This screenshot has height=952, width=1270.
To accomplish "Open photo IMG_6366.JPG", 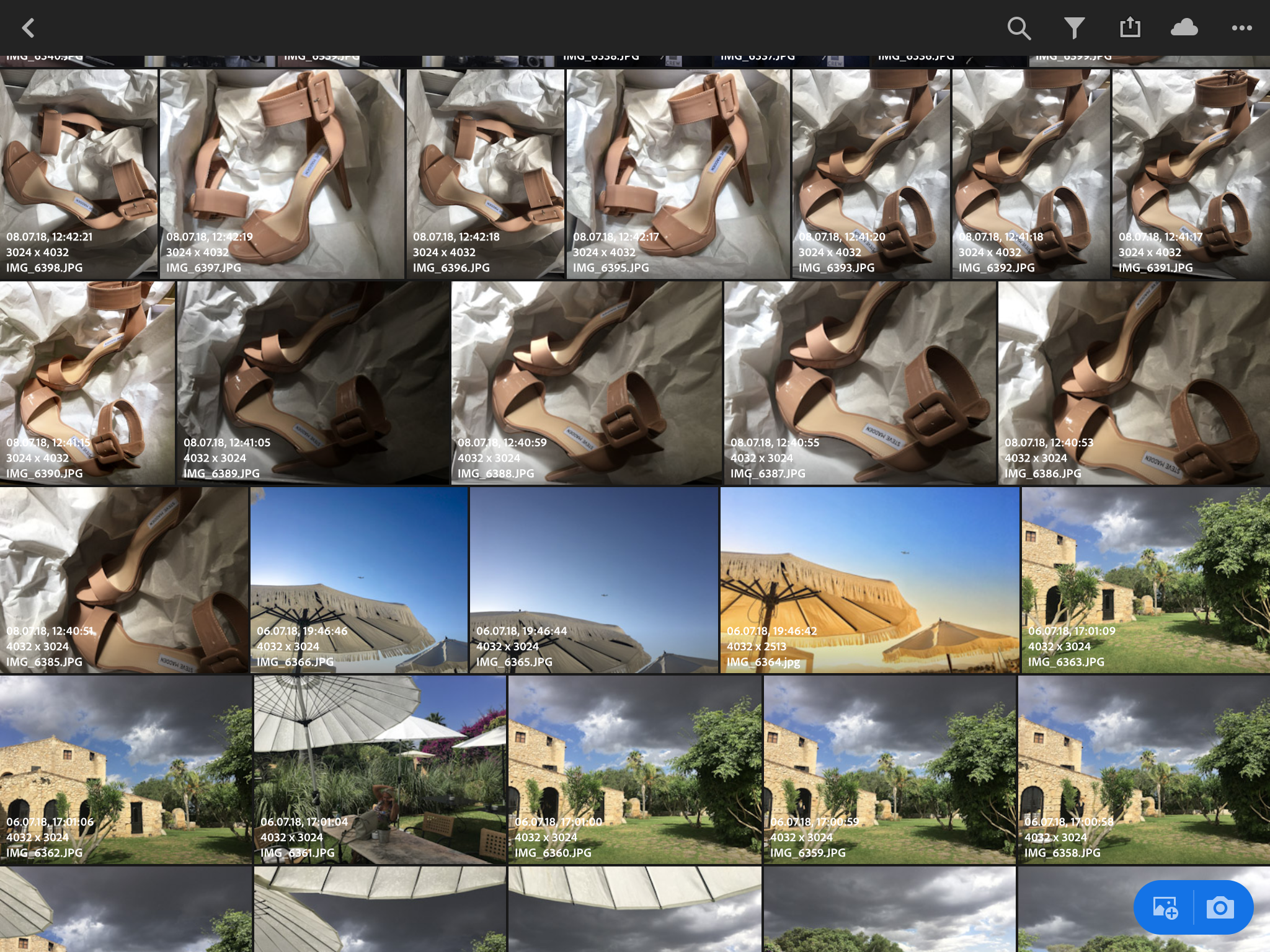I will (x=358, y=580).
